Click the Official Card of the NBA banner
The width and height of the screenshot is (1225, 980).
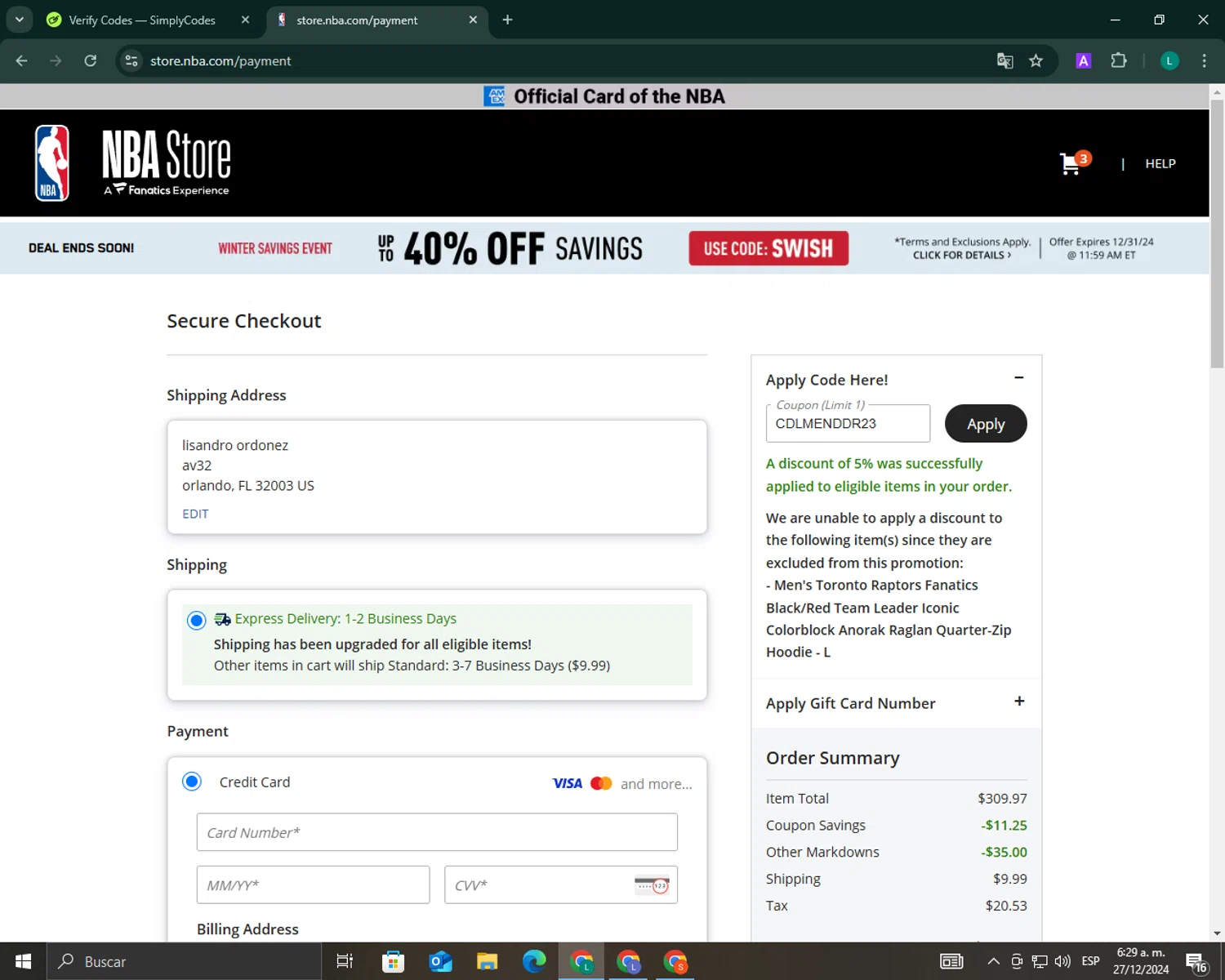coord(604,96)
